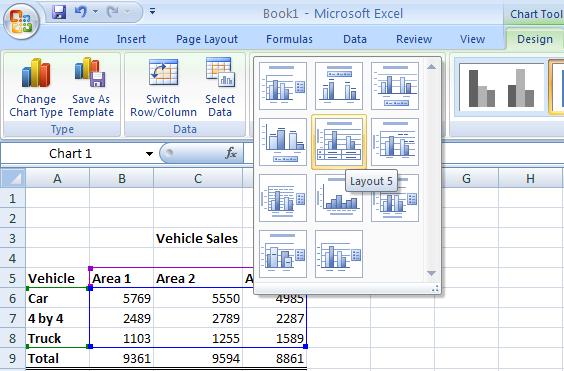
Task: Click cell containing 8861
Action: [275, 358]
